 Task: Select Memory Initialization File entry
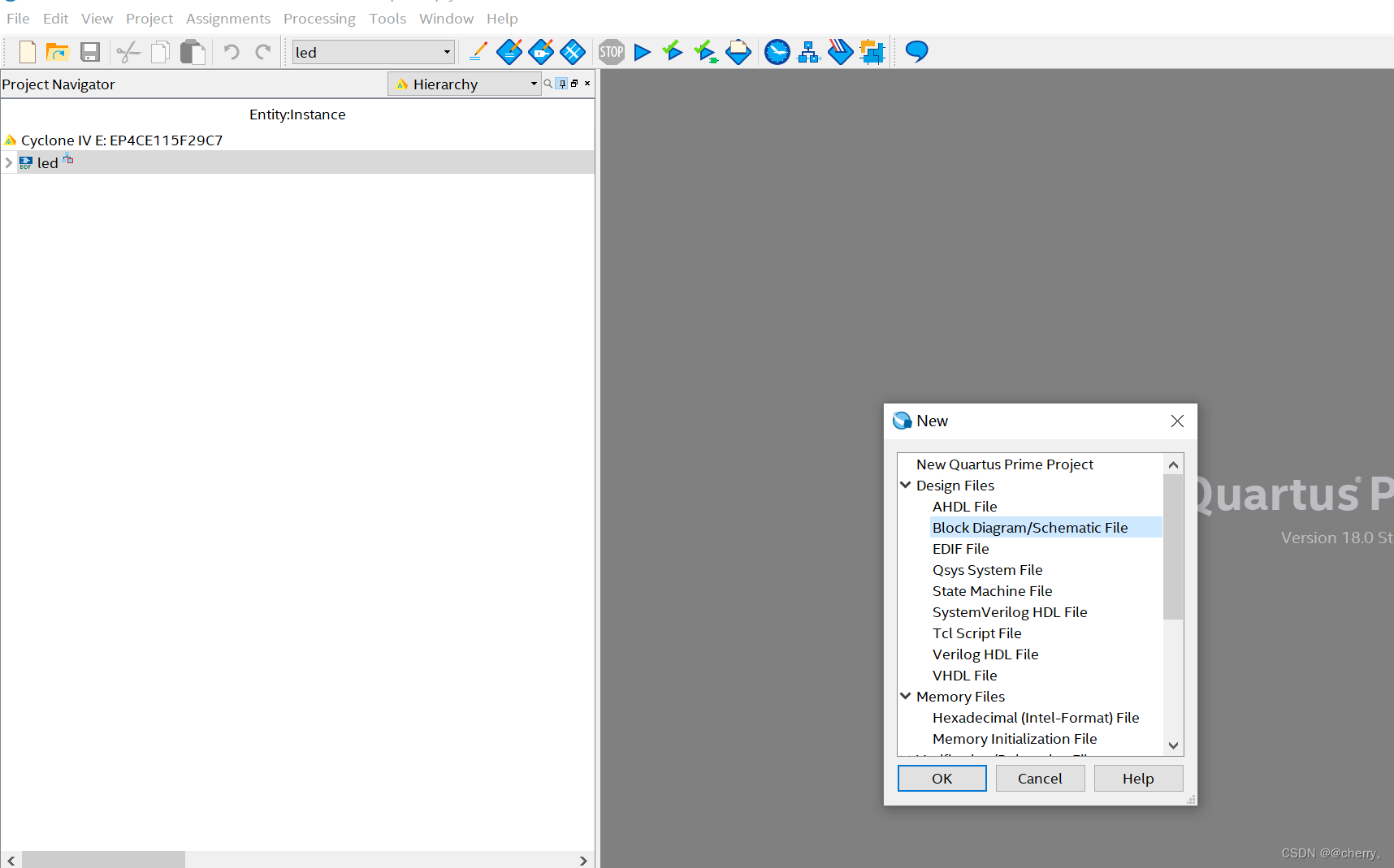click(1015, 739)
